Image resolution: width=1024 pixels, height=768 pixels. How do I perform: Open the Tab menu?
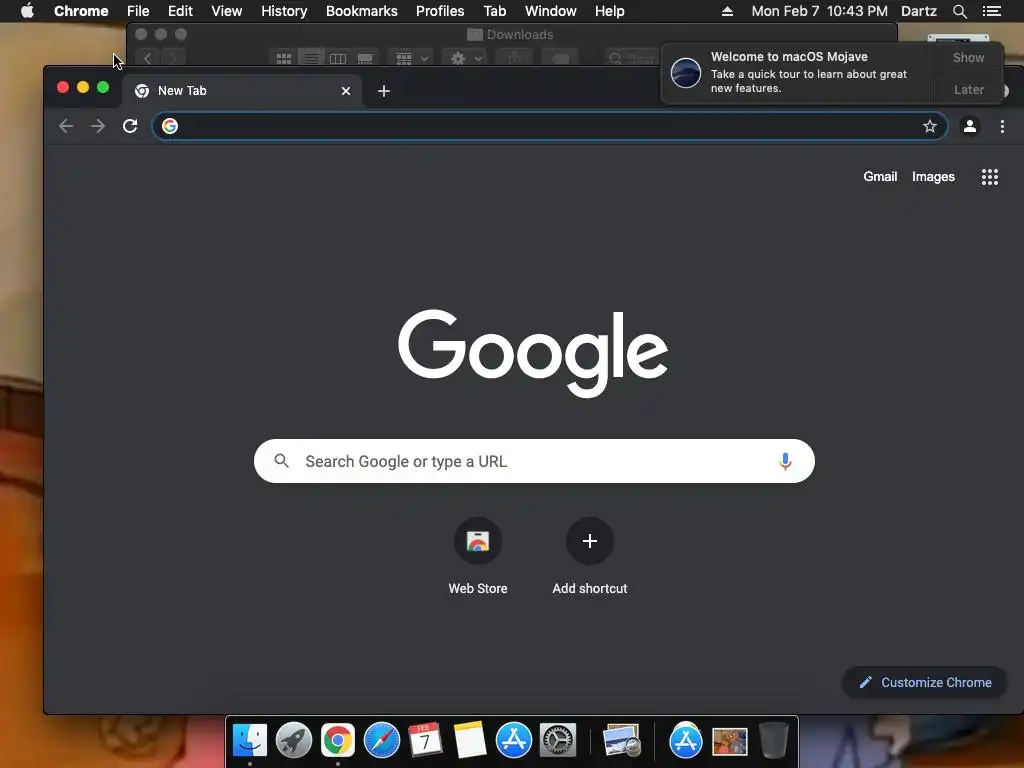point(495,11)
